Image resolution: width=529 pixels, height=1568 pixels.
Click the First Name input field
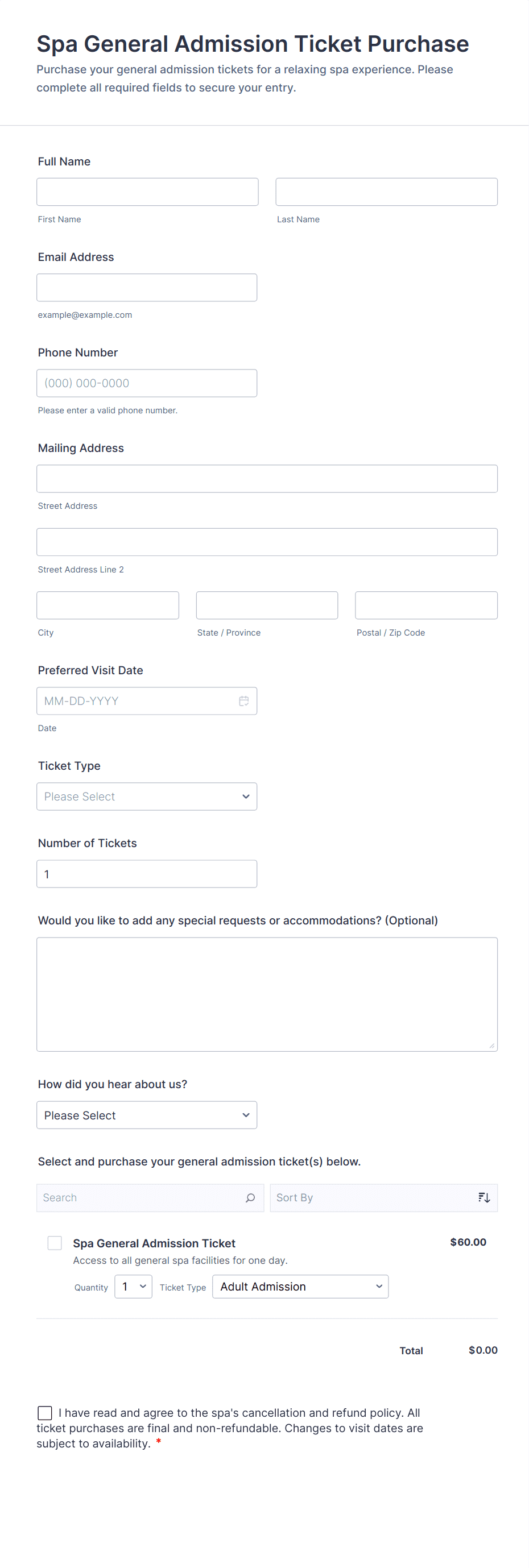click(x=147, y=192)
